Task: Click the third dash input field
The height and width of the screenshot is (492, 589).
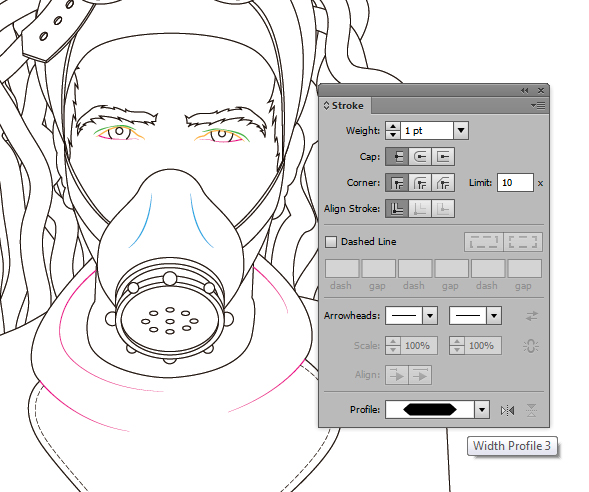Action: coord(488,269)
